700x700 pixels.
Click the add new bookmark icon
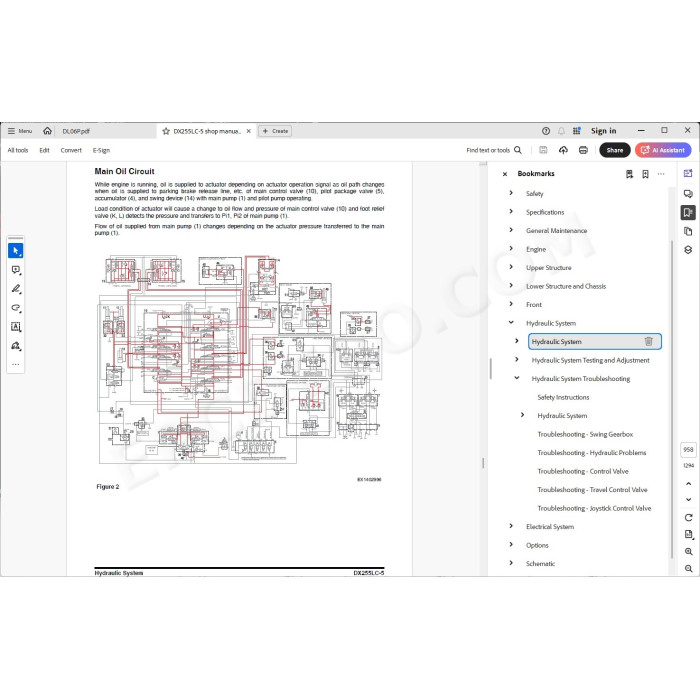[x=645, y=174]
